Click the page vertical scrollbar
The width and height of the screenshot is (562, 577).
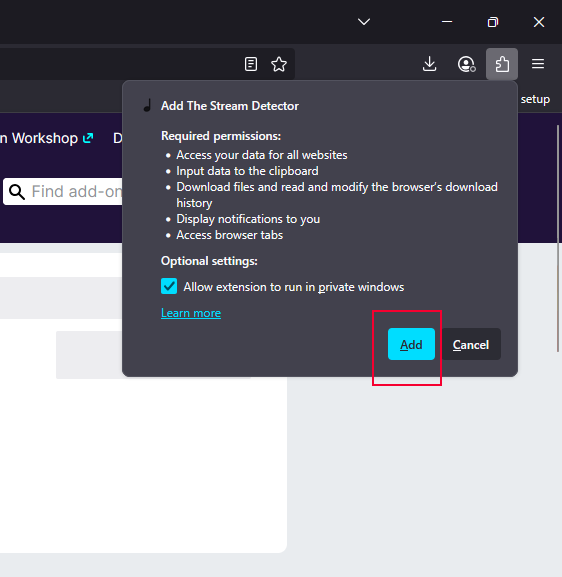(558, 238)
